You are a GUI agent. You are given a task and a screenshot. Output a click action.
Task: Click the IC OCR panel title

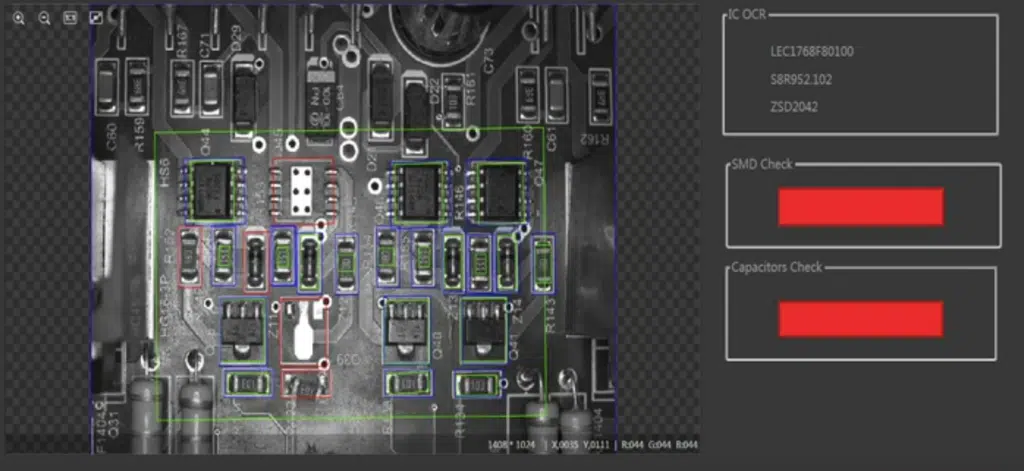tap(745, 15)
